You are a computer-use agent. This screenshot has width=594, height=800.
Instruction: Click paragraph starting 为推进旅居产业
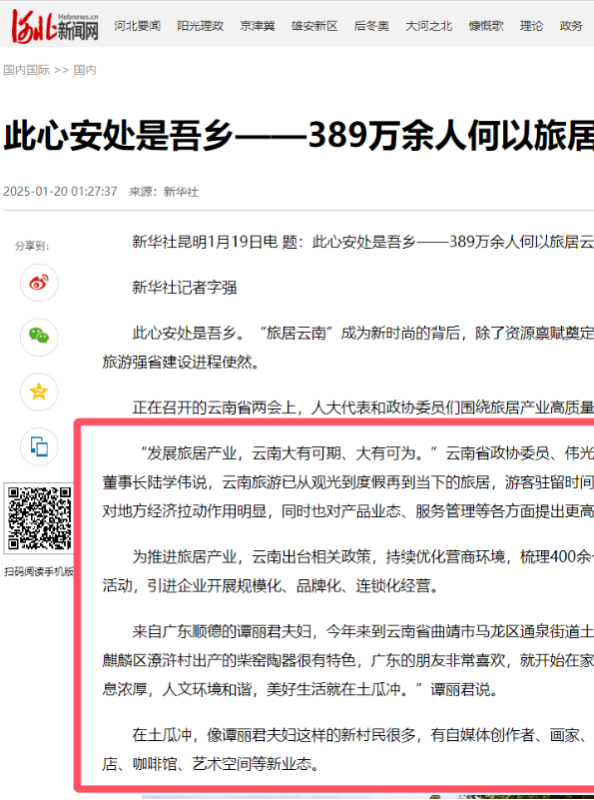[348, 571]
